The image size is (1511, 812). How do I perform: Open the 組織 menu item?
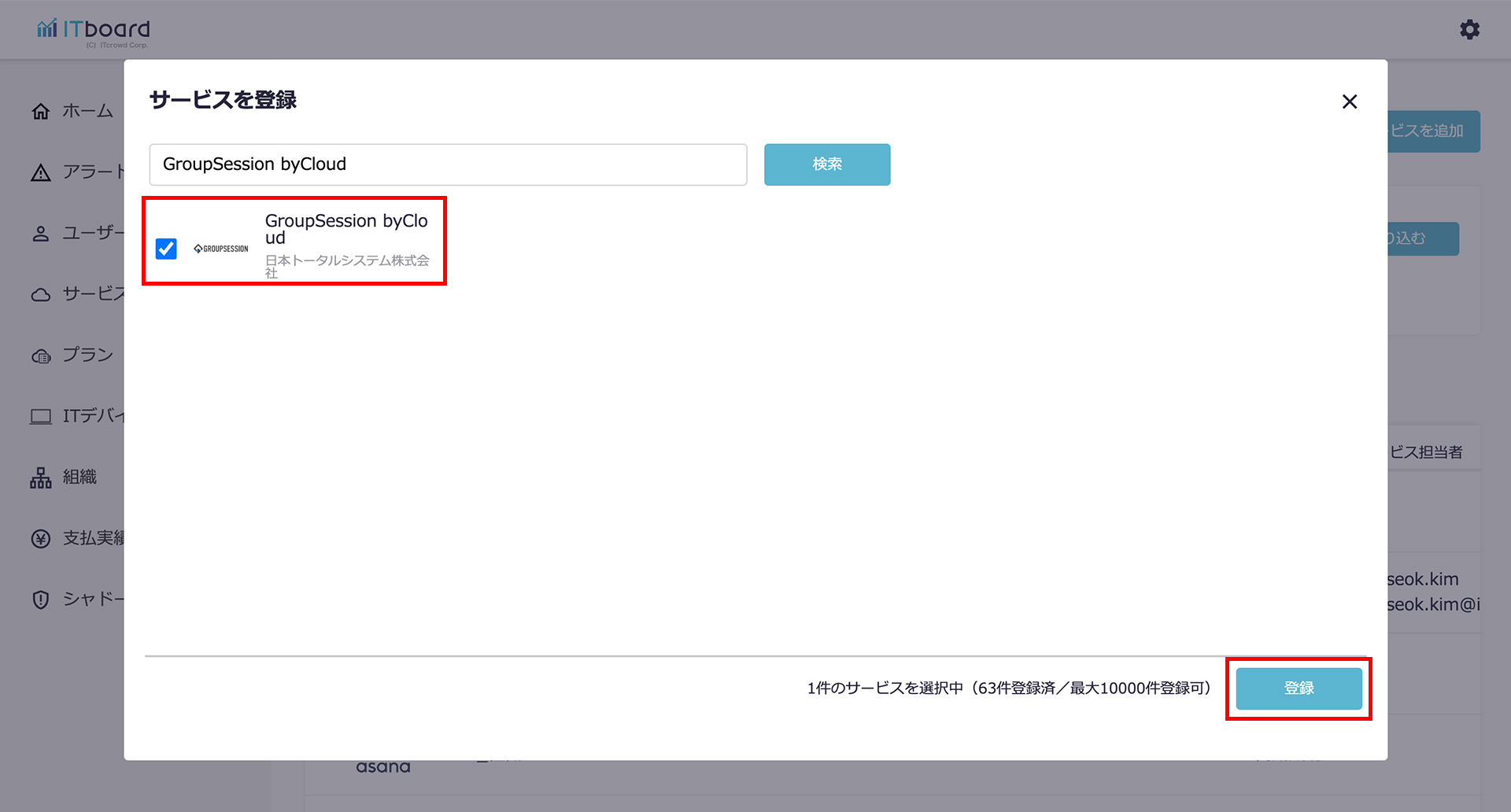pyautogui.click(x=79, y=478)
